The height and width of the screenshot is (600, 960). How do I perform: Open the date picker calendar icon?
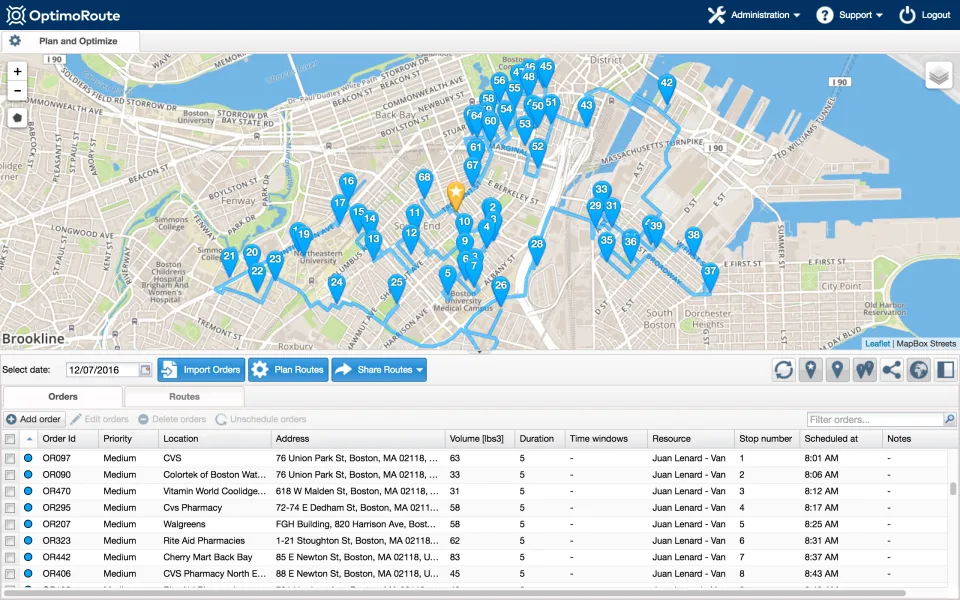tap(145, 370)
